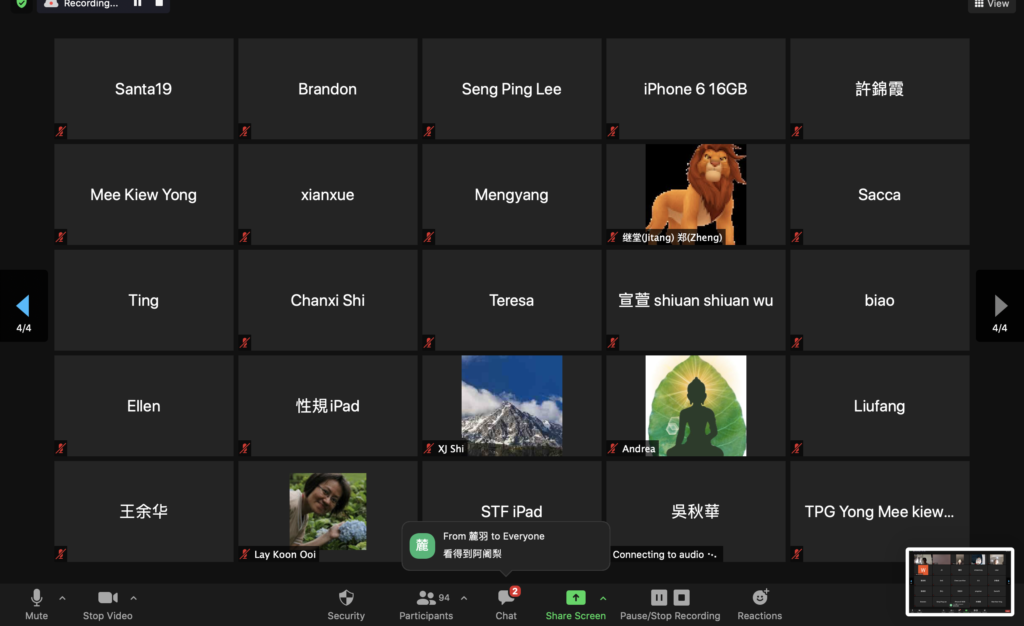Viewport: 1024px width, 626px height.
Task: Click muted mic icon on Mee Kiew Yong's tile
Action: tap(61, 237)
